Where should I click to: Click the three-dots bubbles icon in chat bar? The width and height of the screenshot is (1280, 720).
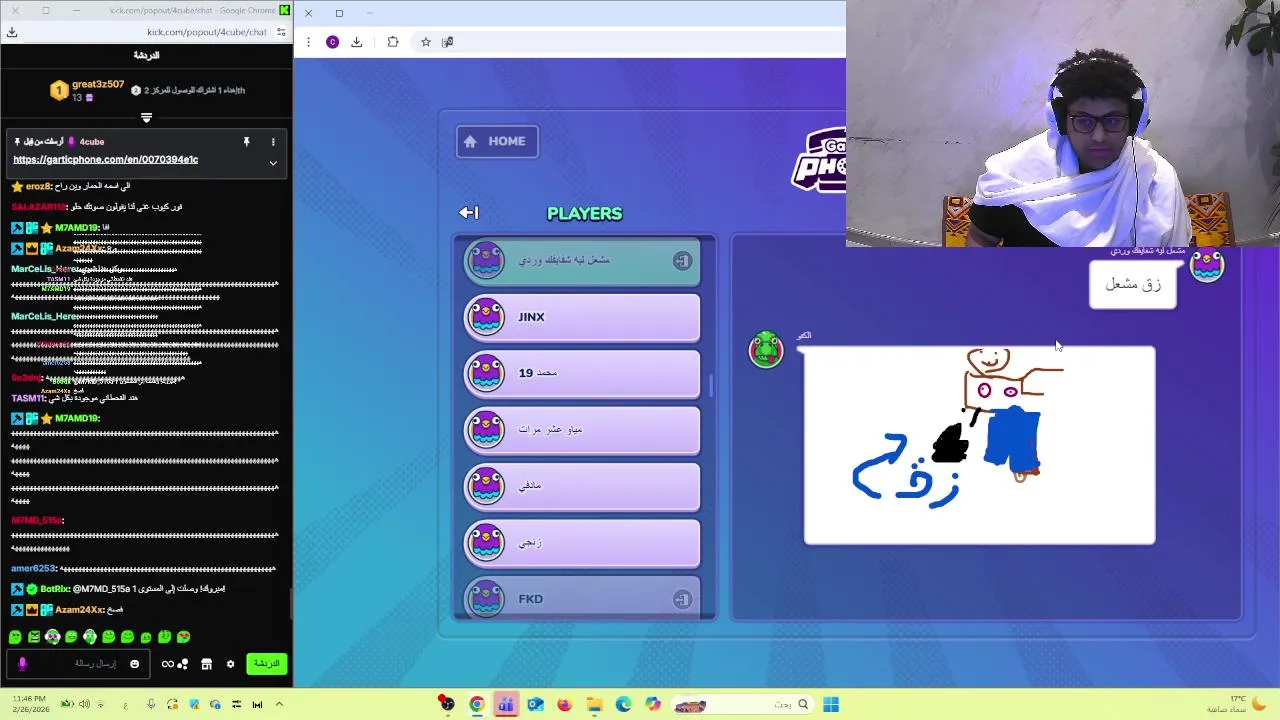[x=183, y=664]
